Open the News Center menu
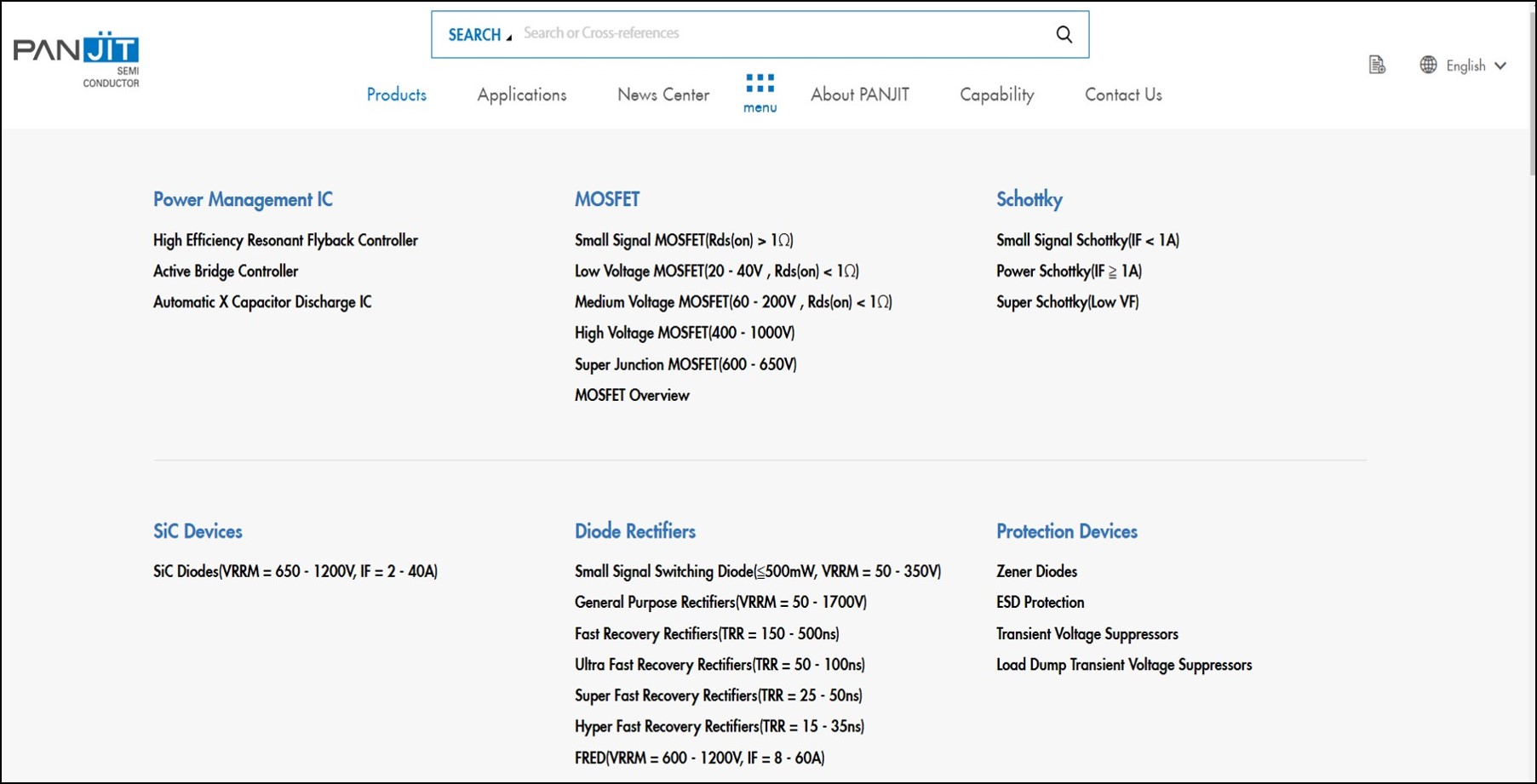Screen dimensions: 1537x784 coord(663,94)
